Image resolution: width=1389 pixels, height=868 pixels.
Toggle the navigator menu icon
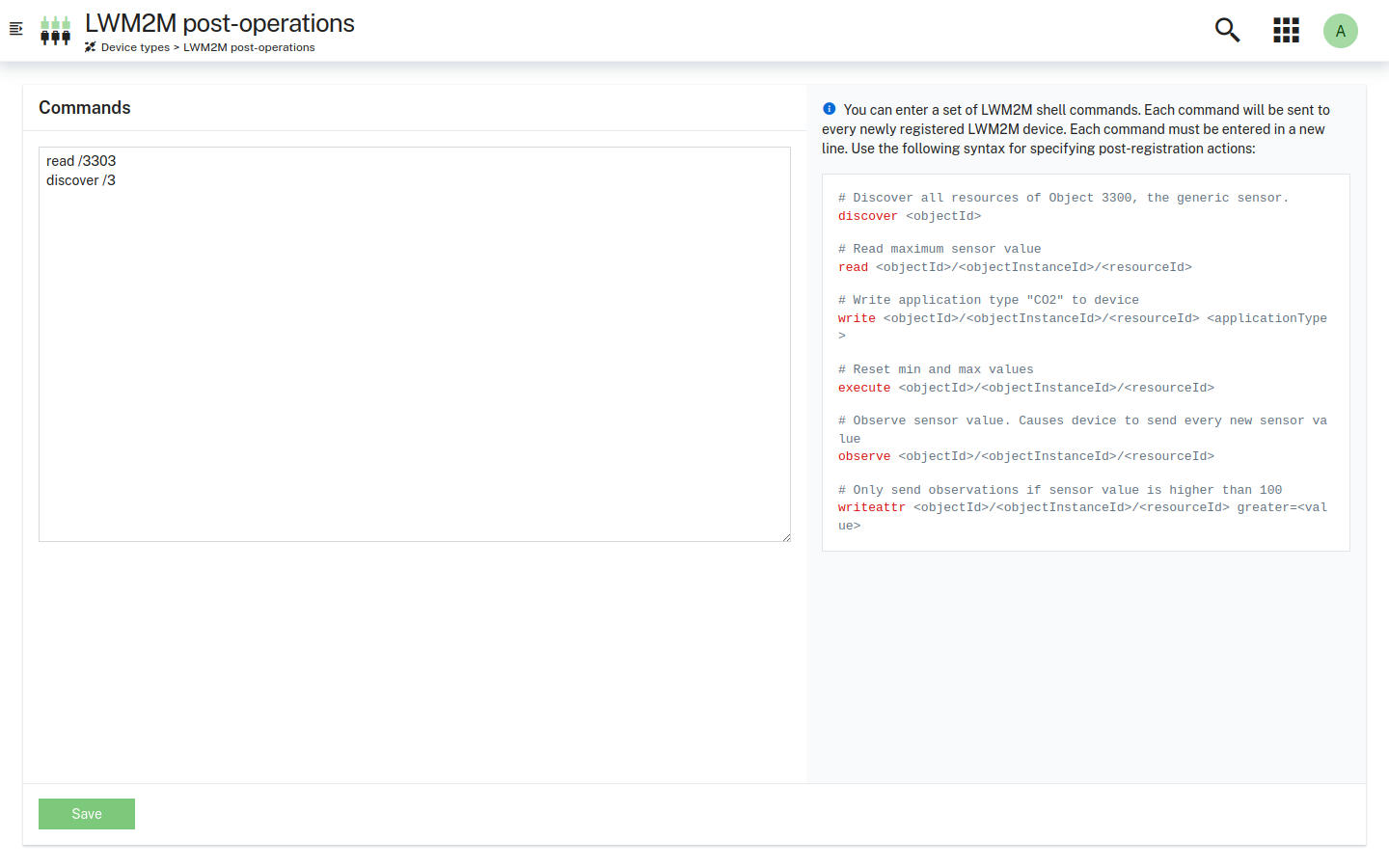pos(15,29)
